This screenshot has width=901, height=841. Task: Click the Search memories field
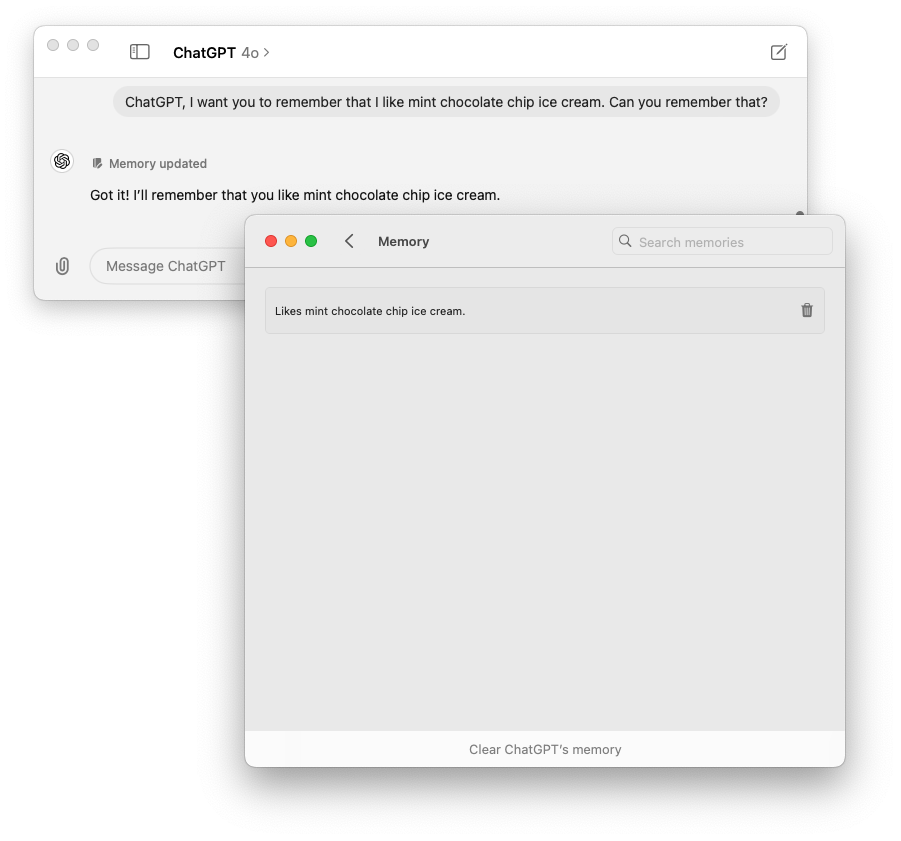tap(722, 241)
